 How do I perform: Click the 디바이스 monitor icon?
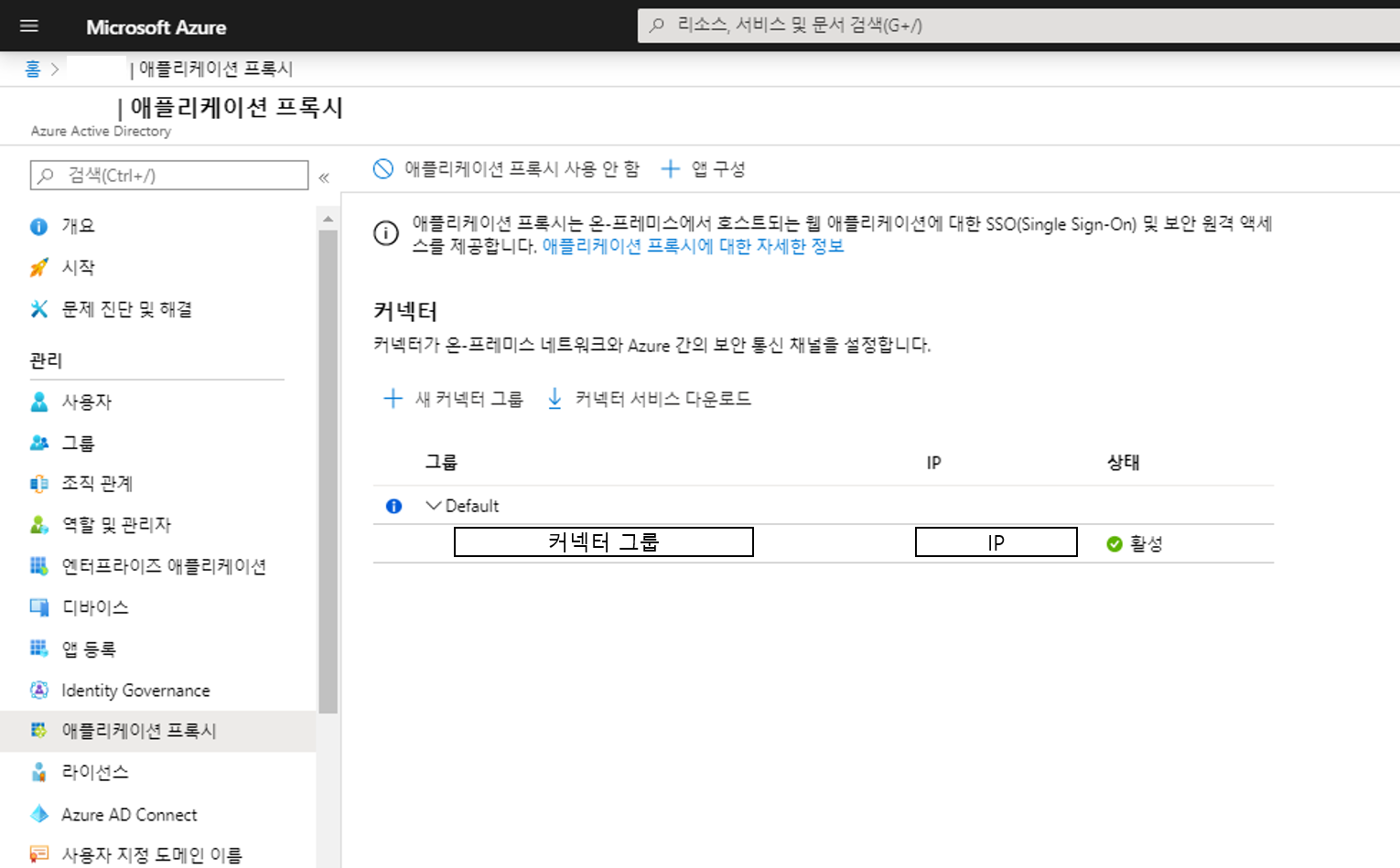point(38,607)
